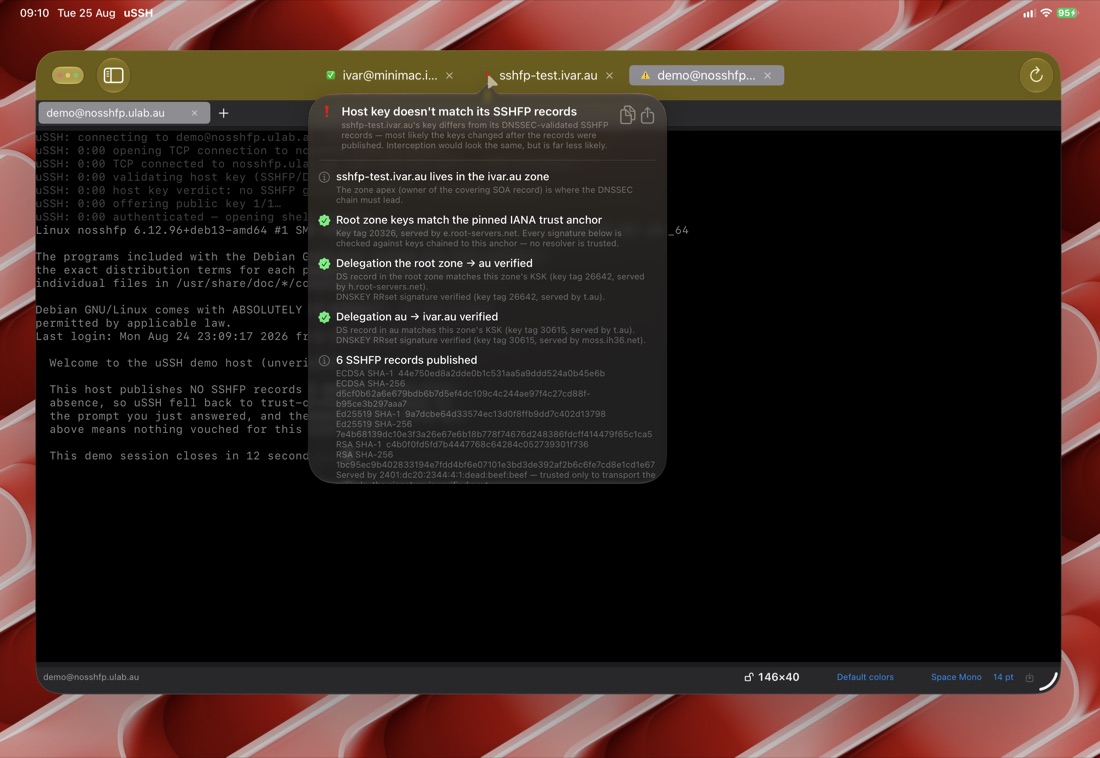Open the demo@nosshfp top tab
Screen dimensions: 1100x758
click(x=706, y=75)
